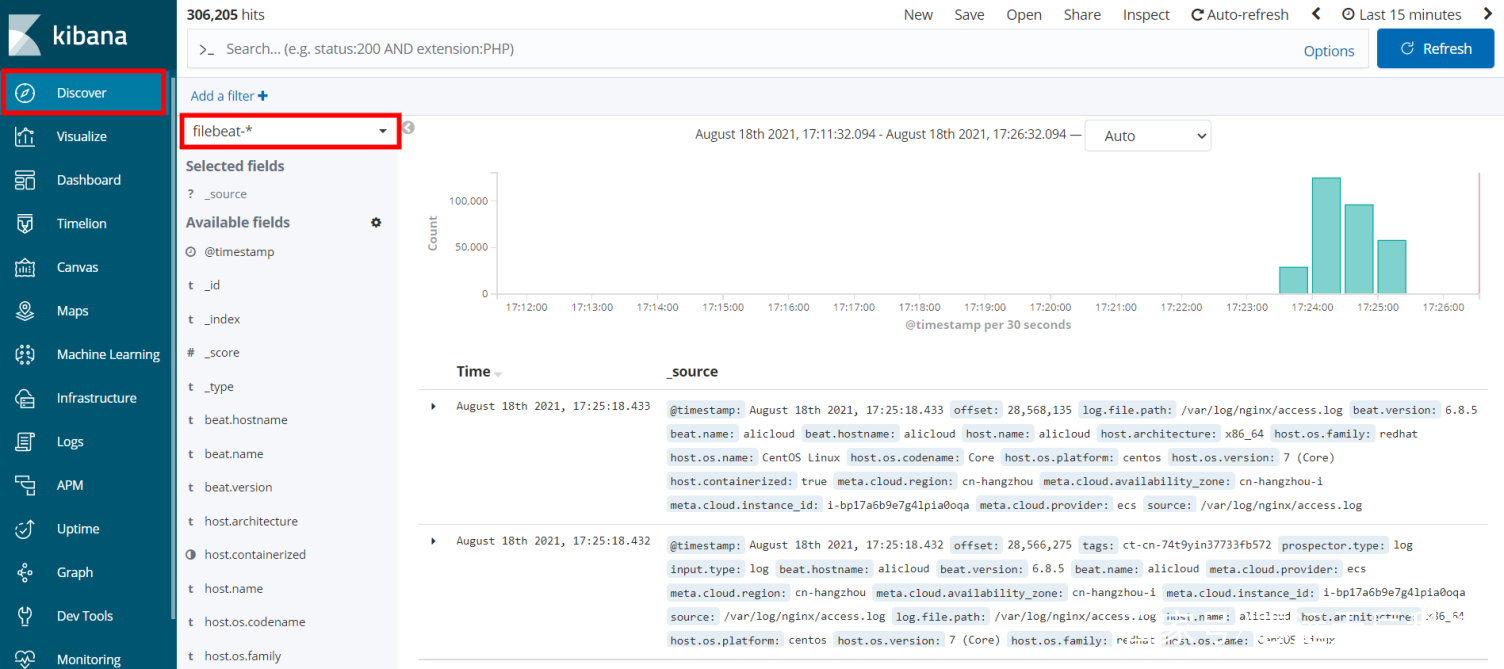Click the first histogram bar at 17:23:30

pos(1294,281)
